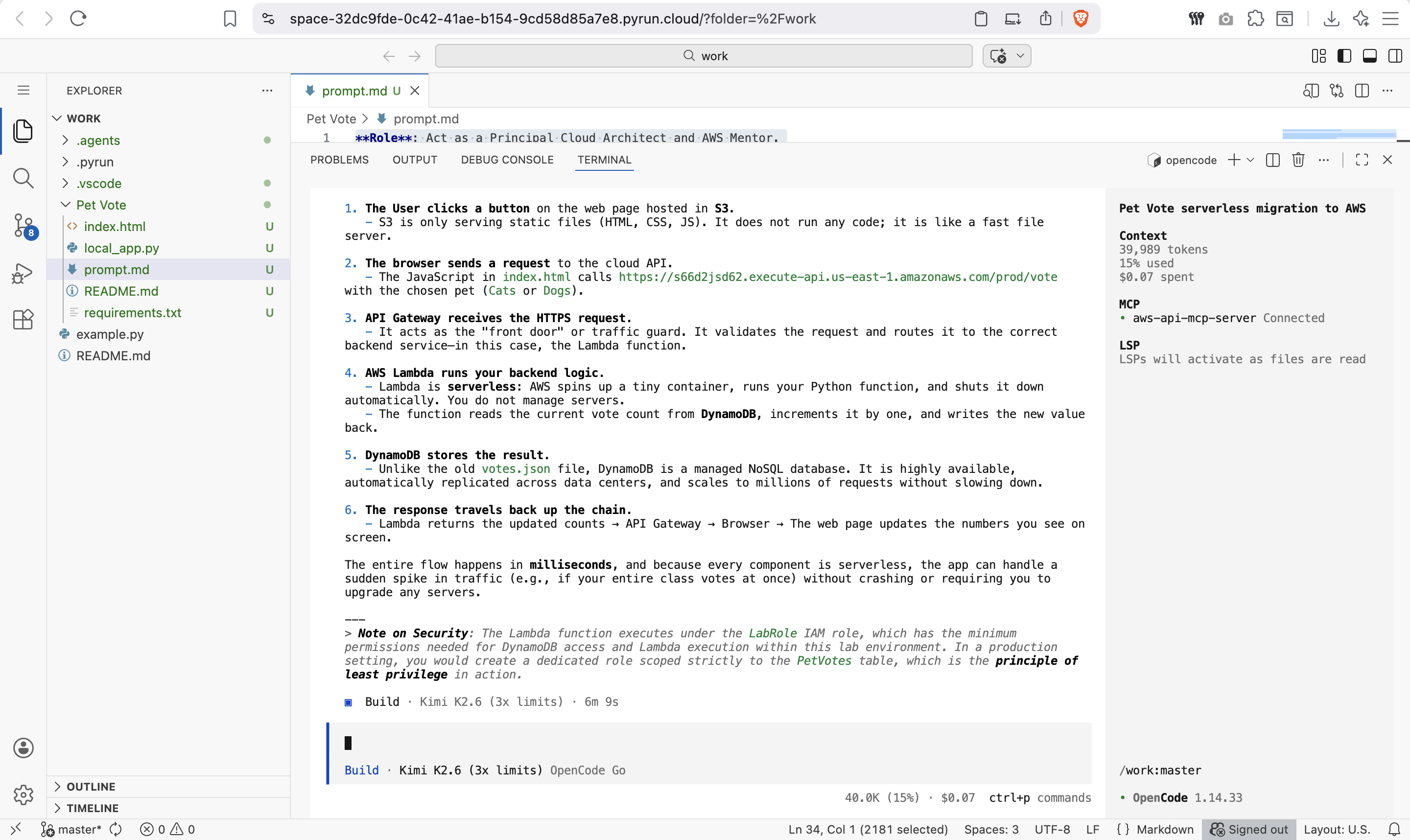This screenshot has height=840, width=1410.
Task: Click the browser reload button
Action: click(x=78, y=19)
